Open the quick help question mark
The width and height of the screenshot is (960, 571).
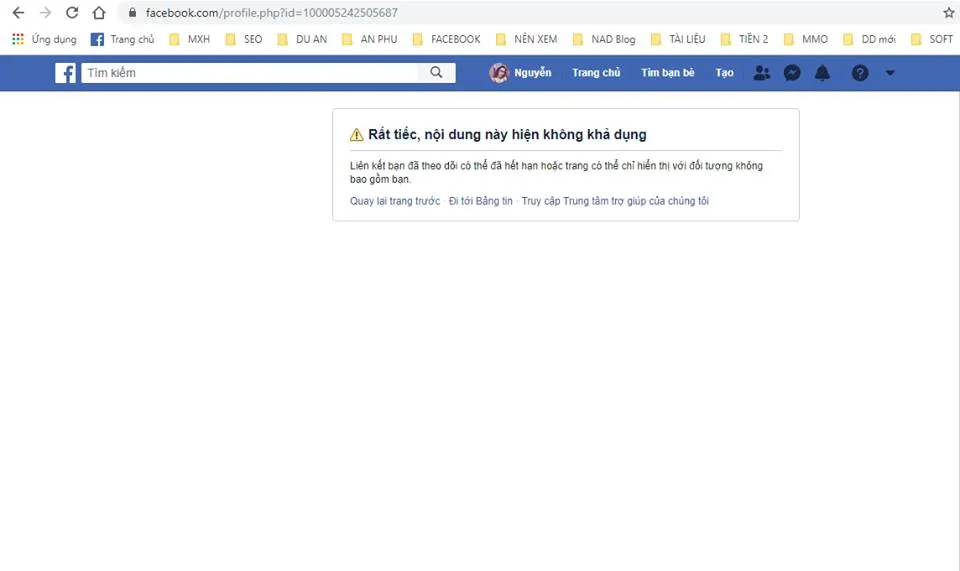coord(860,73)
